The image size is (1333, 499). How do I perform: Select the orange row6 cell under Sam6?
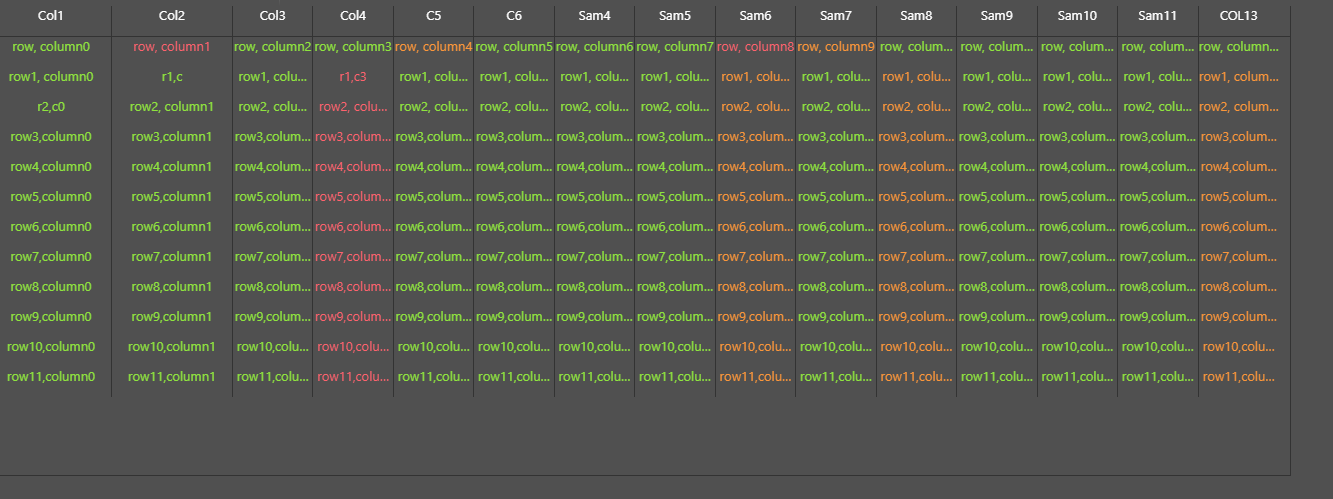click(x=755, y=227)
